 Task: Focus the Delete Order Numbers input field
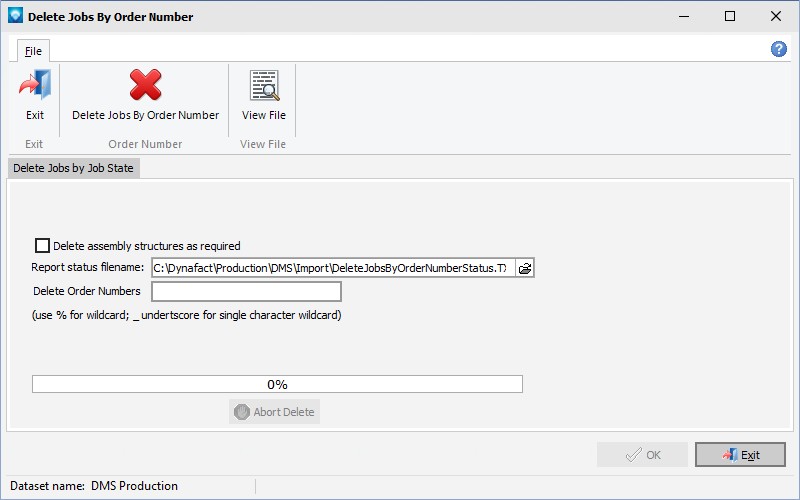tap(246, 291)
